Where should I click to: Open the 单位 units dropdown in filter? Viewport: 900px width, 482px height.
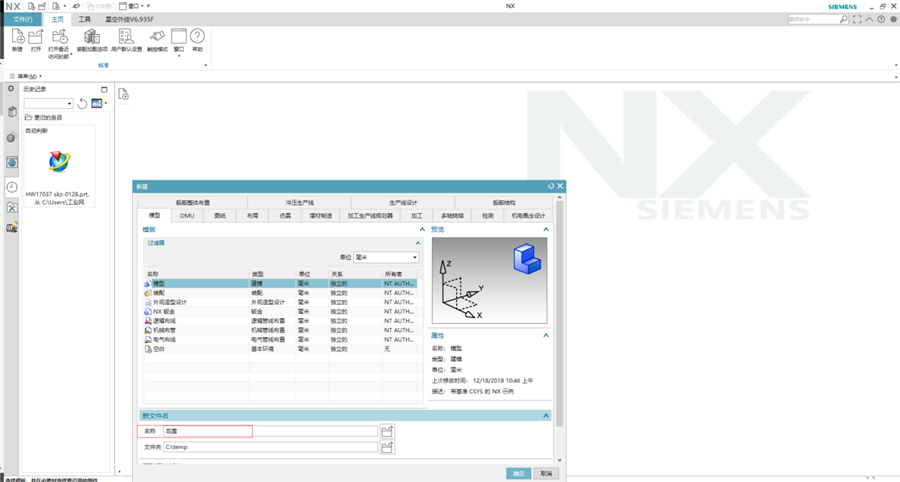tap(415, 258)
